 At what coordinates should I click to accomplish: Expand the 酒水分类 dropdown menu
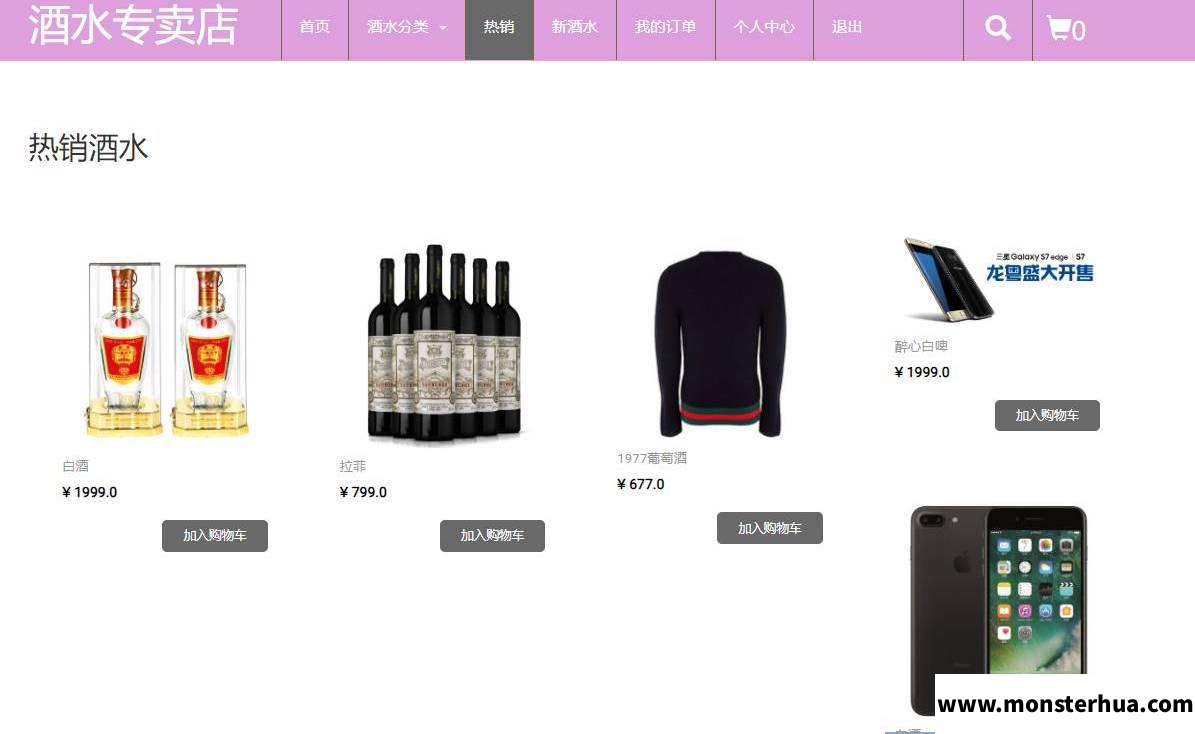[406, 27]
